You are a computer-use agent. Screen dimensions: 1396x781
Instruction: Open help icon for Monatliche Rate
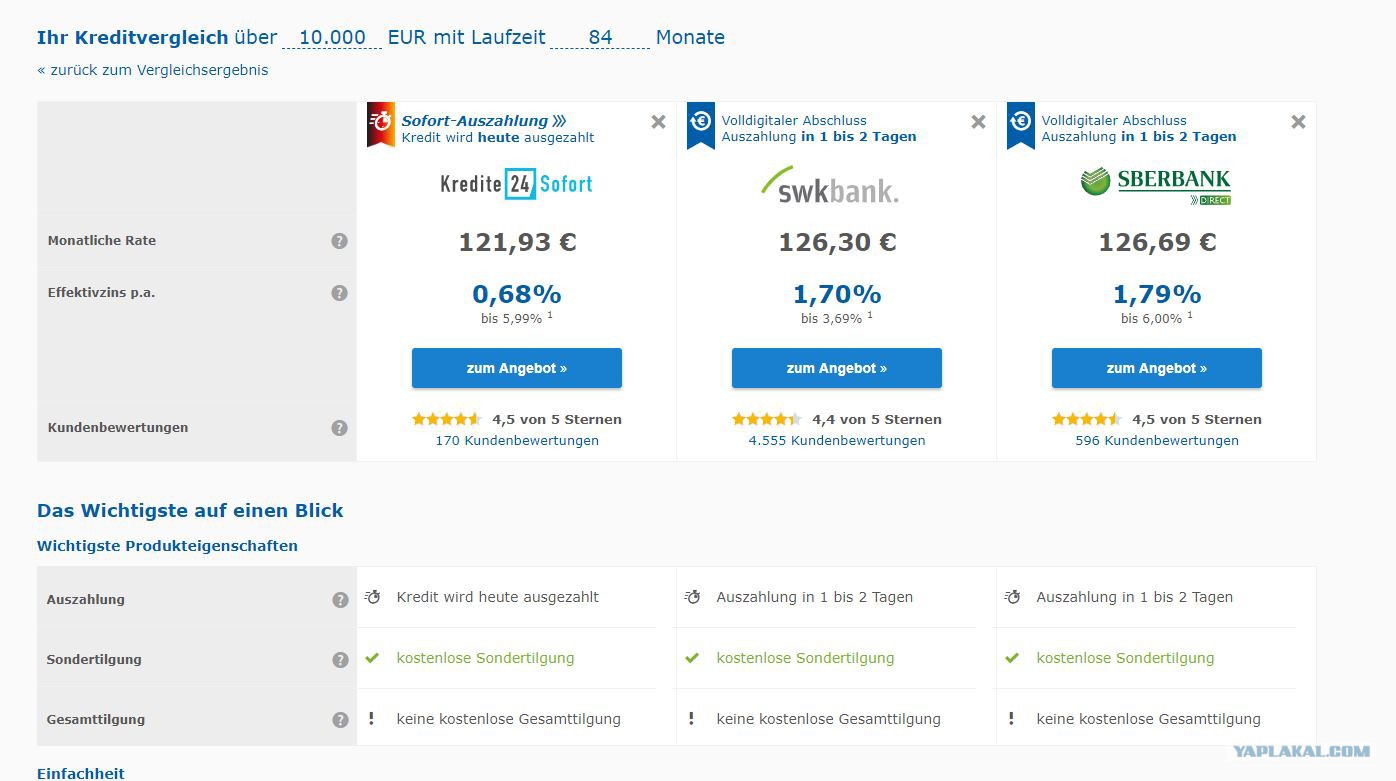click(x=340, y=241)
